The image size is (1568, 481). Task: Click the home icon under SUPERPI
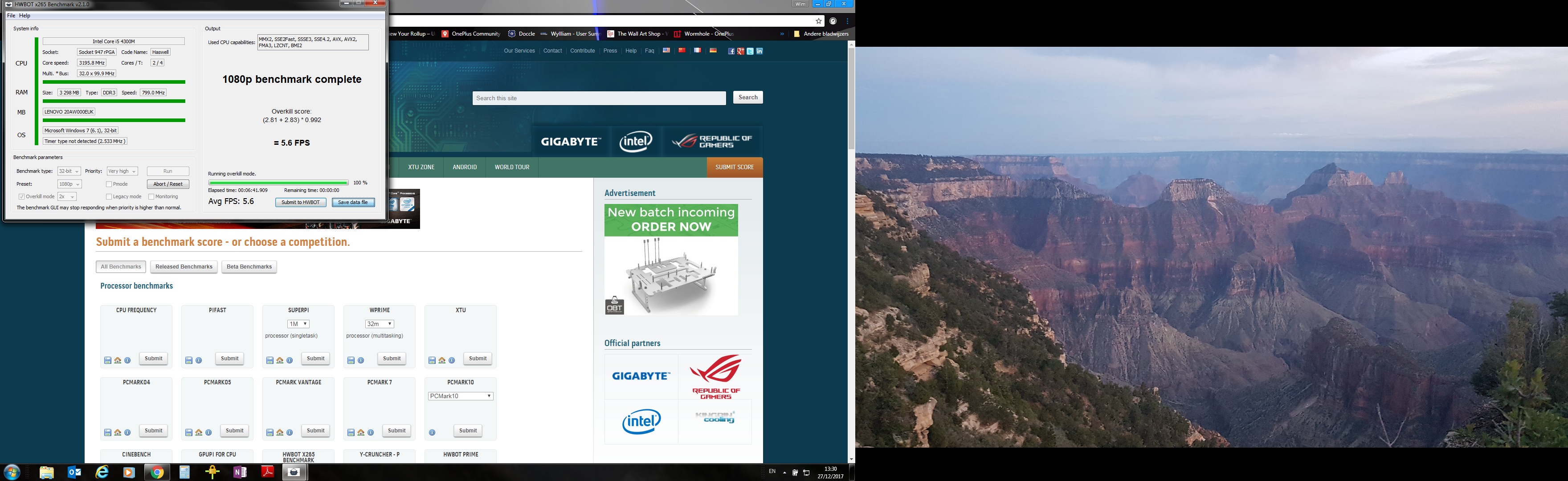(279, 360)
